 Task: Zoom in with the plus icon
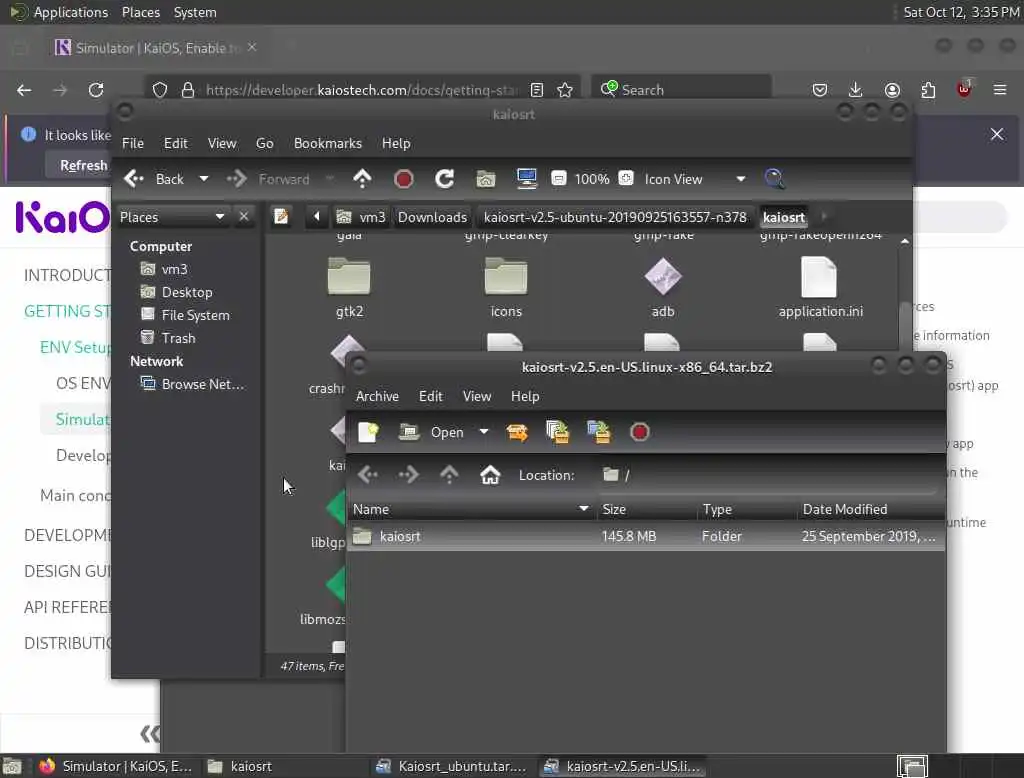(x=626, y=178)
